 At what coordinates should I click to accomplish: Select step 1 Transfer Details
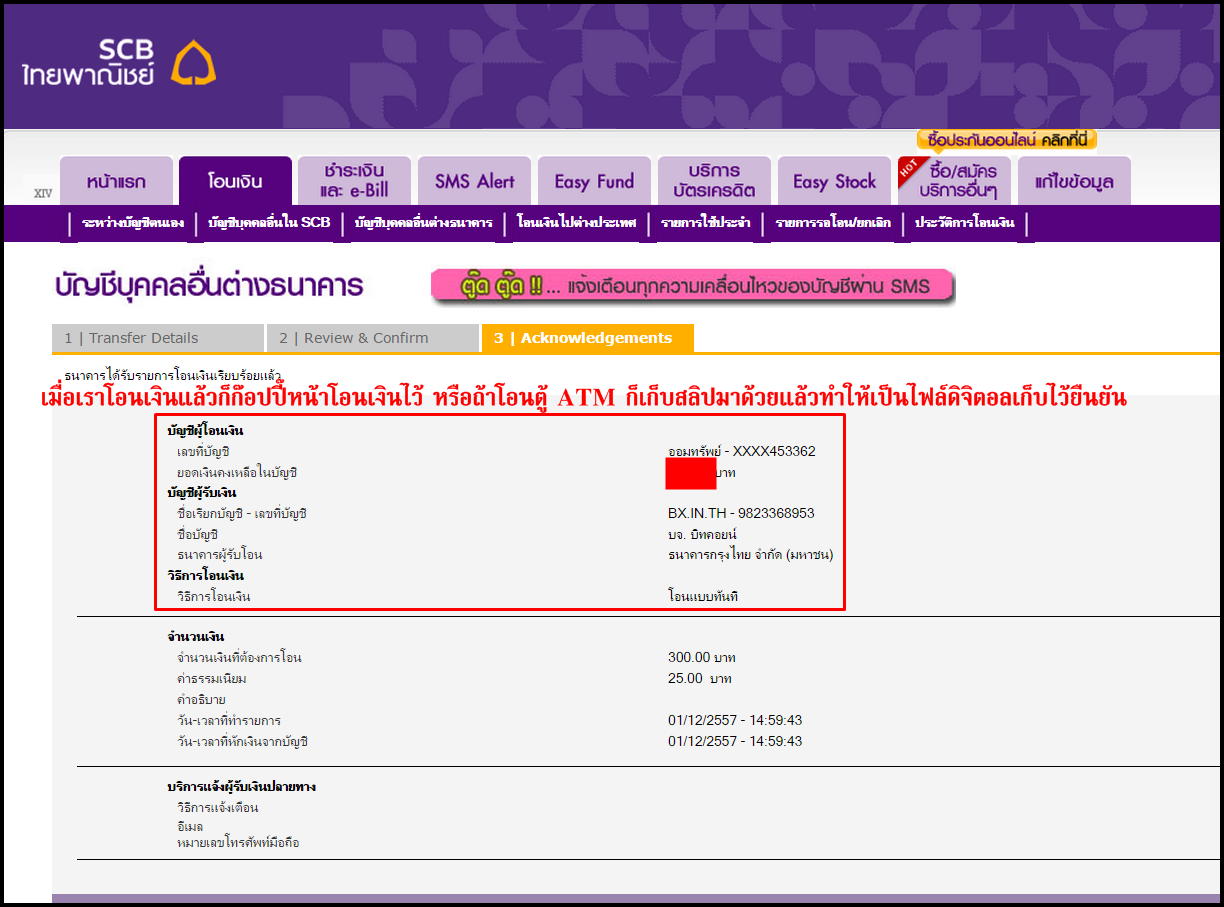pyautogui.click(x=158, y=338)
